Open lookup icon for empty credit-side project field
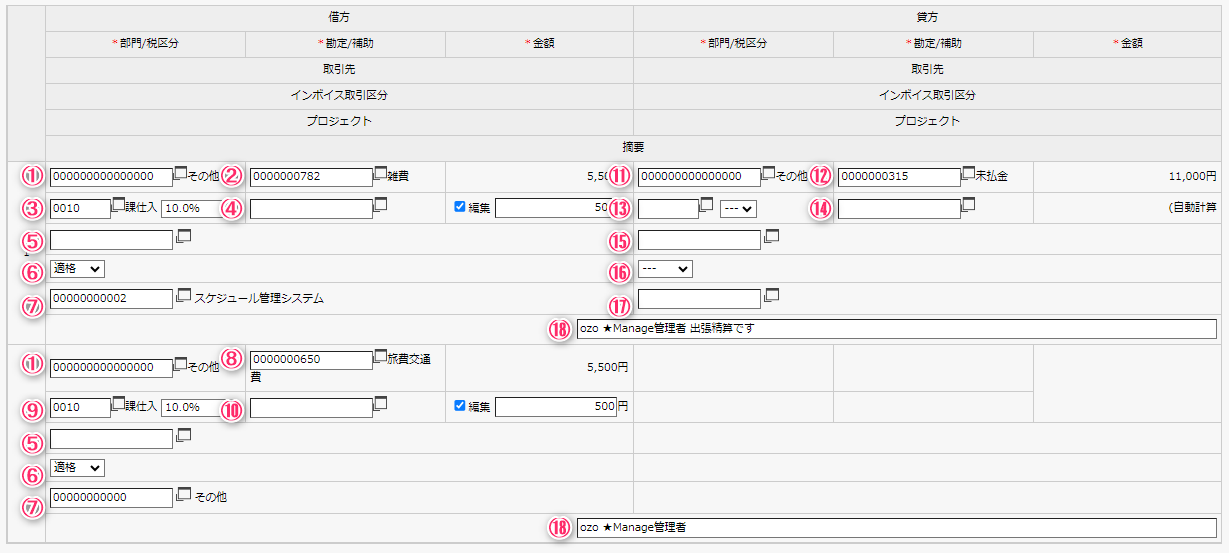 click(x=771, y=296)
